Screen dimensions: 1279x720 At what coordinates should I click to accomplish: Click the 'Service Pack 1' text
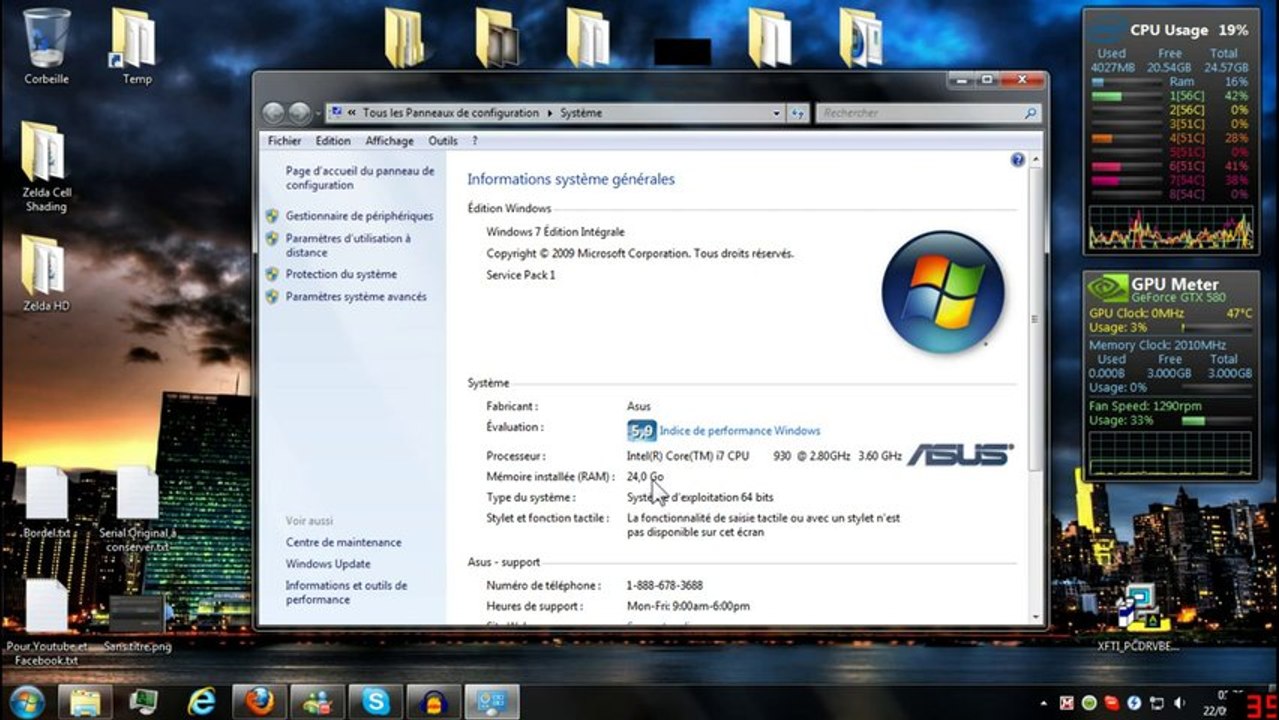[x=520, y=275]
